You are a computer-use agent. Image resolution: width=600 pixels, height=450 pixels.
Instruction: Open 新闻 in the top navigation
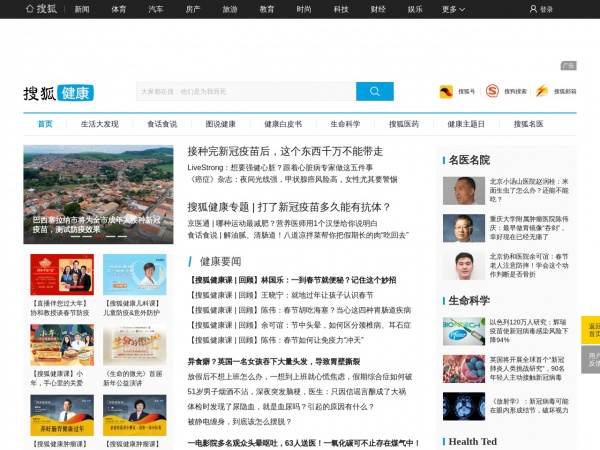click(82, 9)
